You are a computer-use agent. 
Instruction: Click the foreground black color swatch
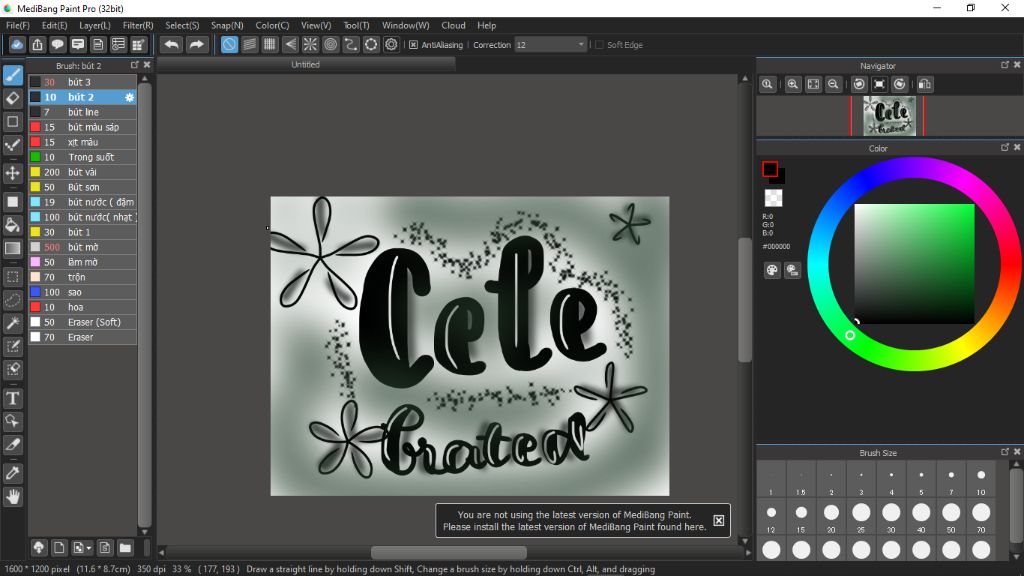pos(770,169)
